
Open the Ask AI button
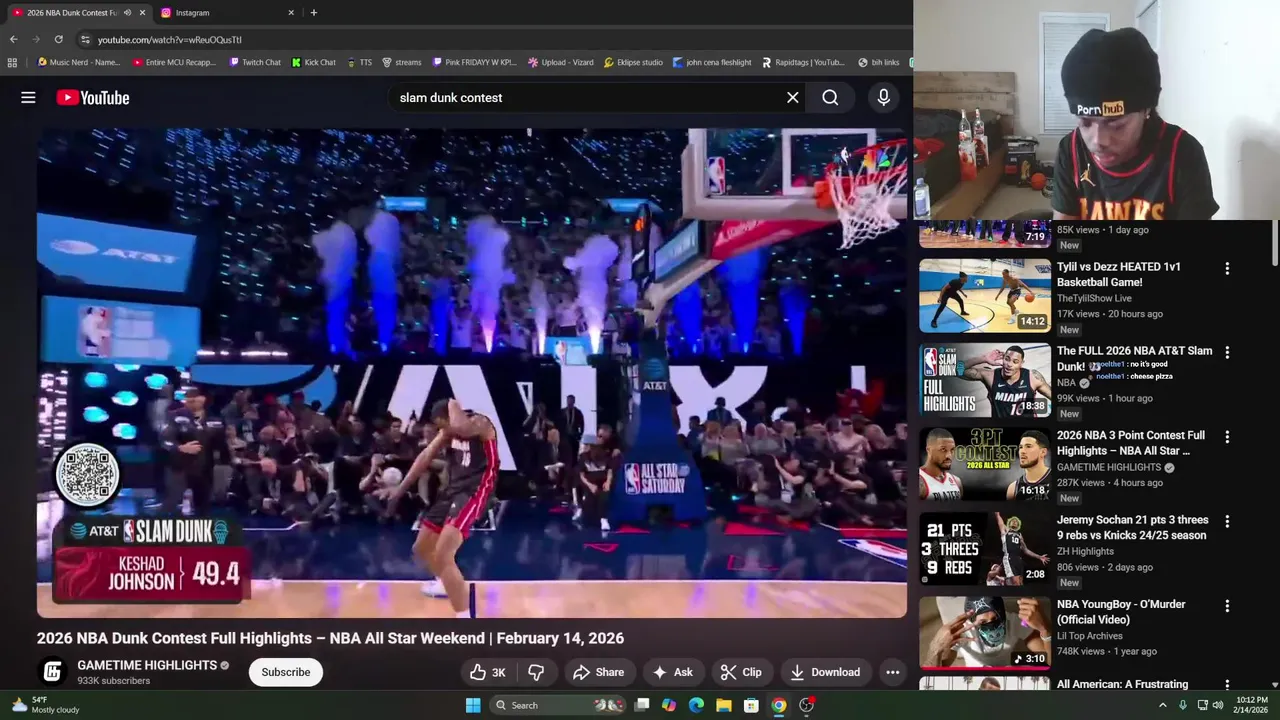pyautogui.click(x=673, y=672)
